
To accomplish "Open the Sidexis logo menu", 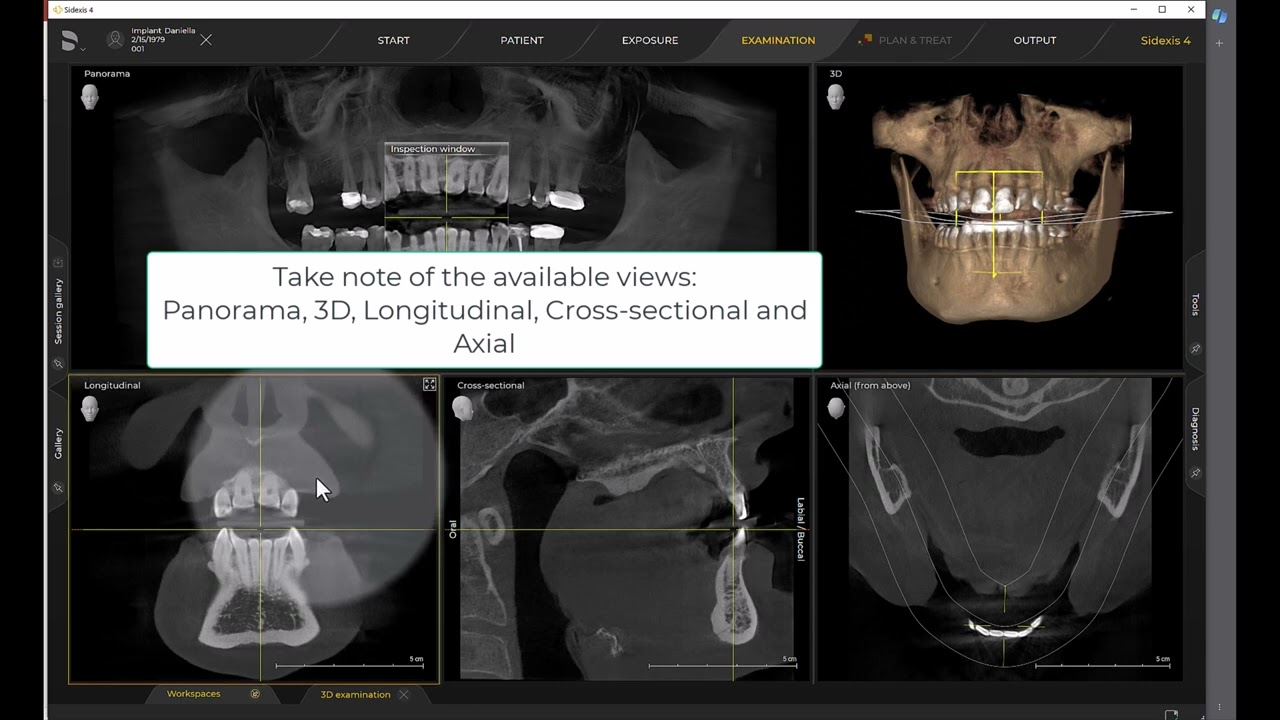I will point(71,41).
